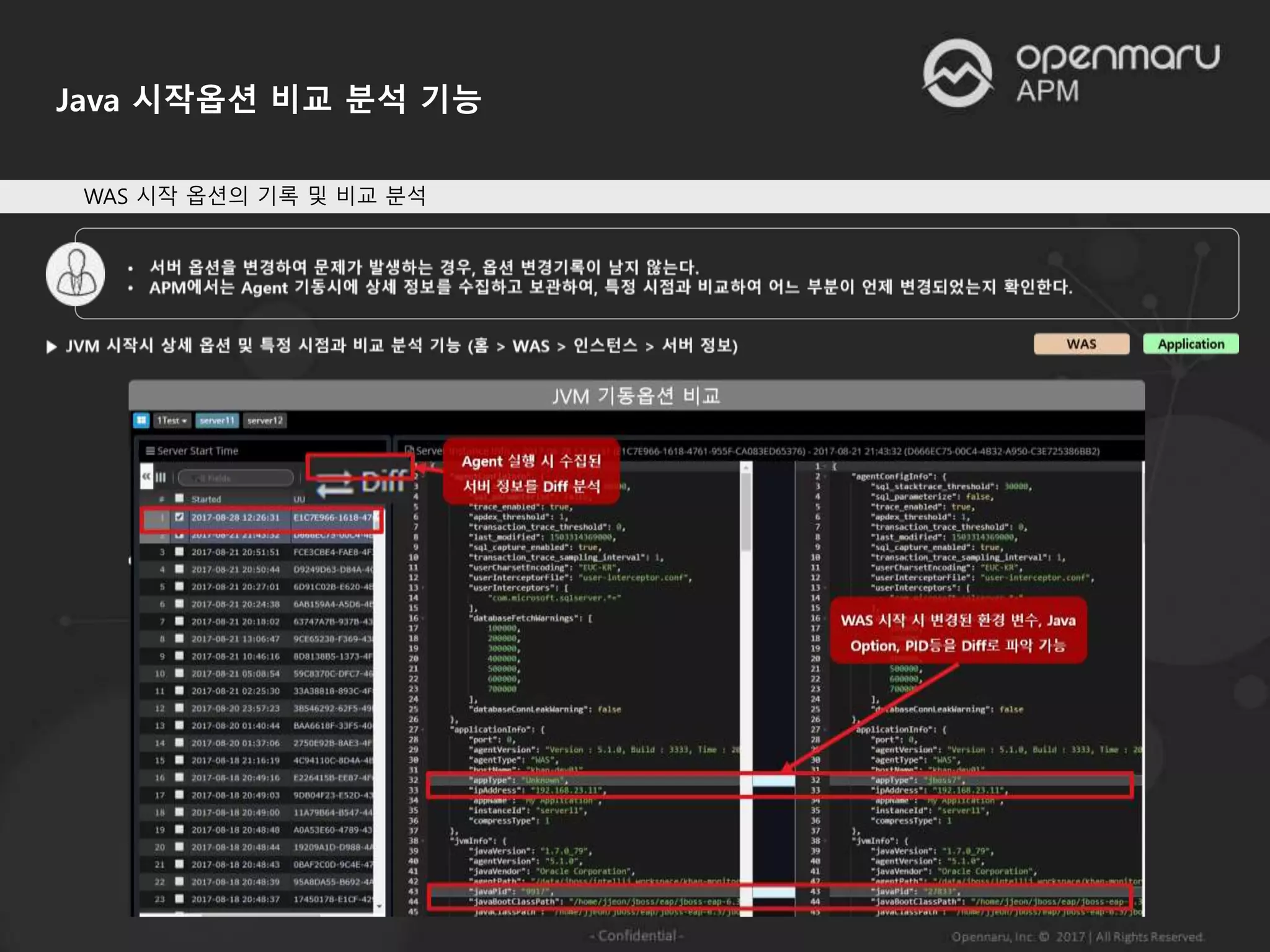Select the date cell 2017-08-21 05:08:54
The height and width of the screenshot is (952, 1270).
click(x=235, y=673)
